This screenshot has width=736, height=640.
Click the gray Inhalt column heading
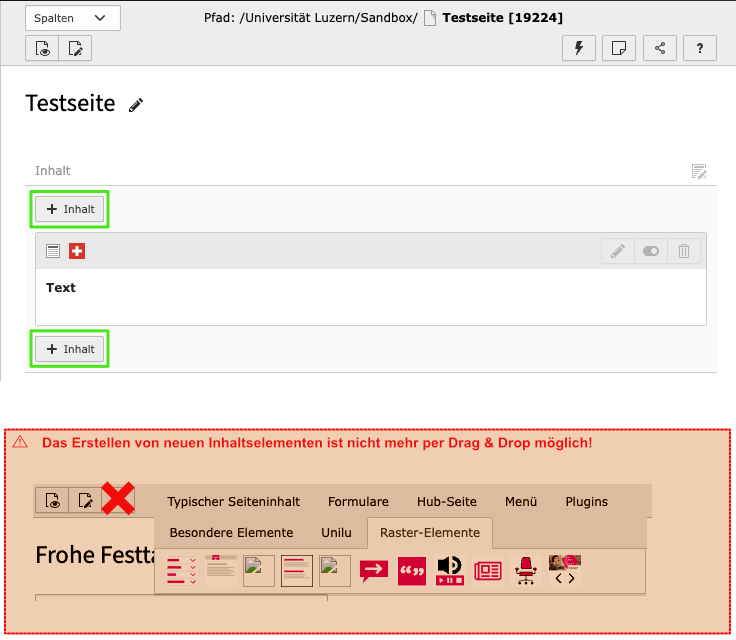53,170
